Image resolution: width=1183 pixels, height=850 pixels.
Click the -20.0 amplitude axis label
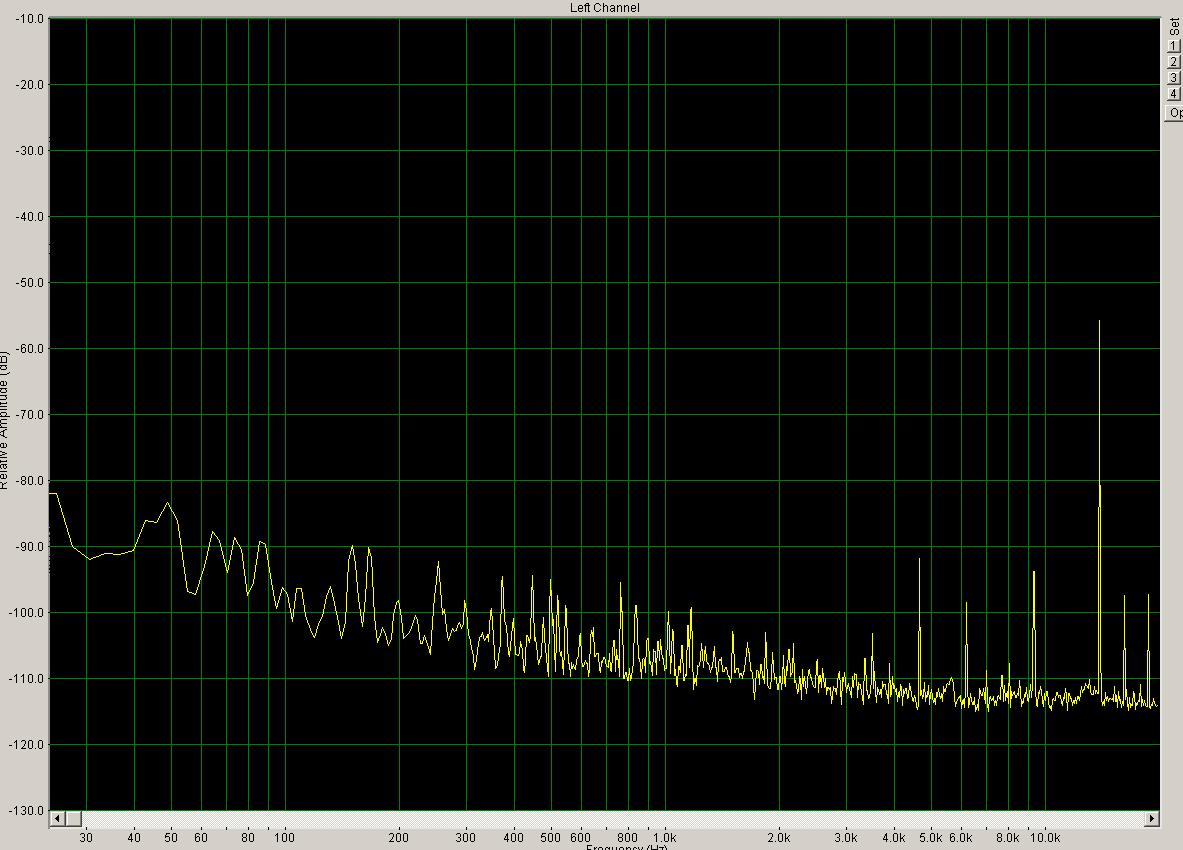(29, 85)
